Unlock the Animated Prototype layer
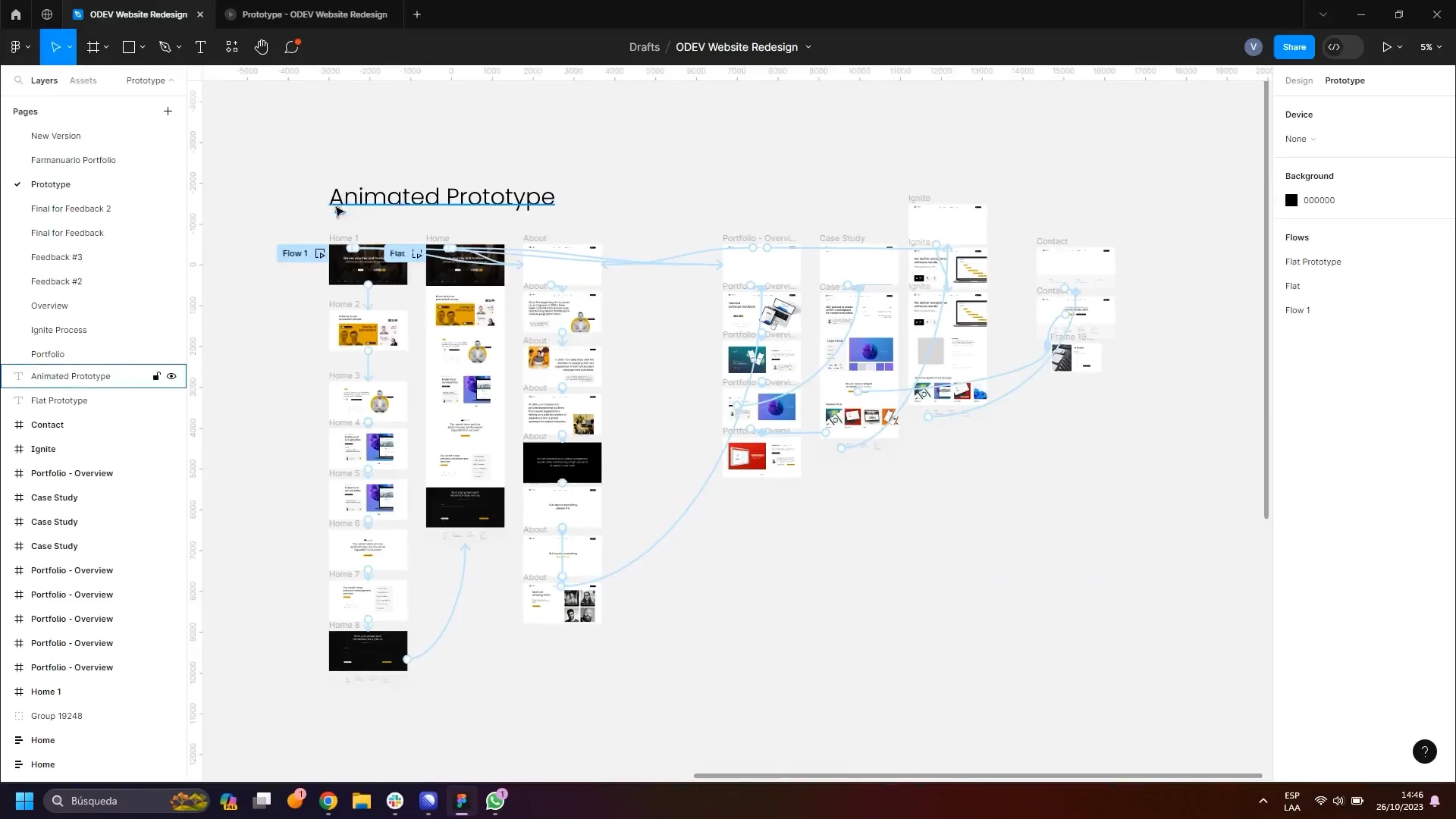 point(156,376)
